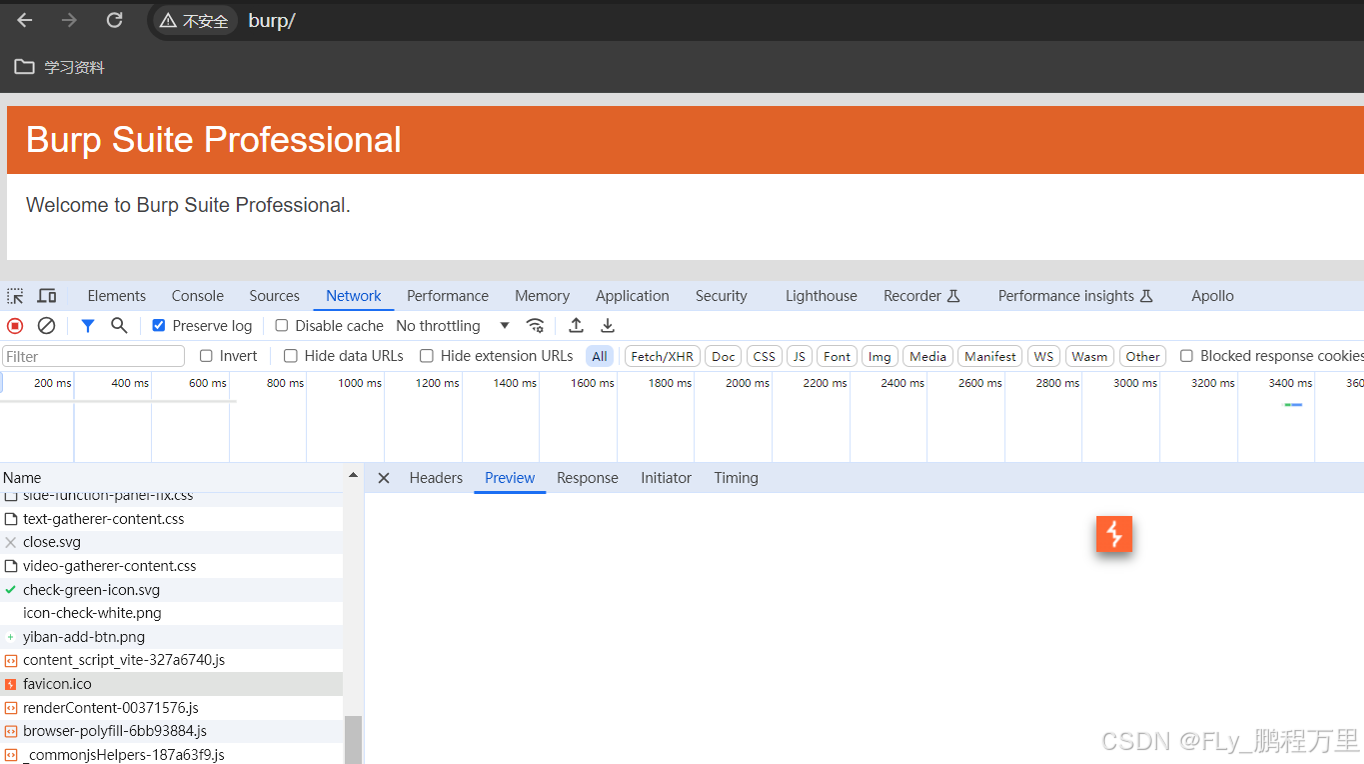Open the Apollo tab
The width and height of the screenshot is (1364, 764).
point(1212,296)
